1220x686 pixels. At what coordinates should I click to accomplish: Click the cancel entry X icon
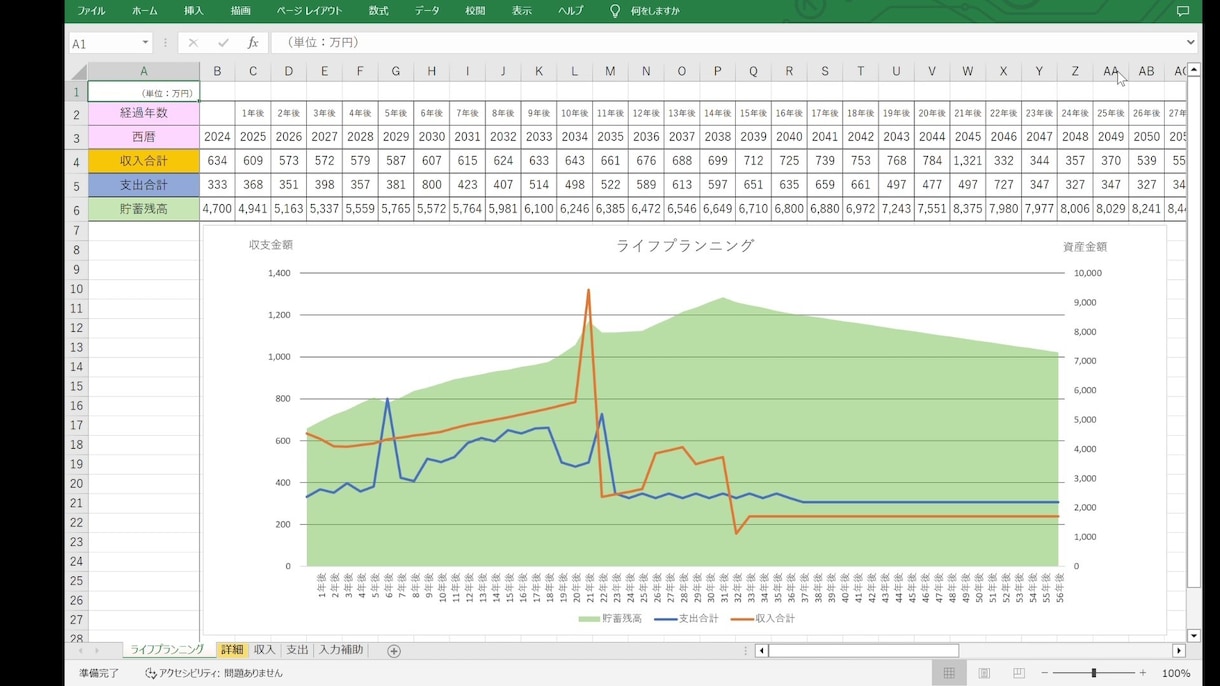193,43
